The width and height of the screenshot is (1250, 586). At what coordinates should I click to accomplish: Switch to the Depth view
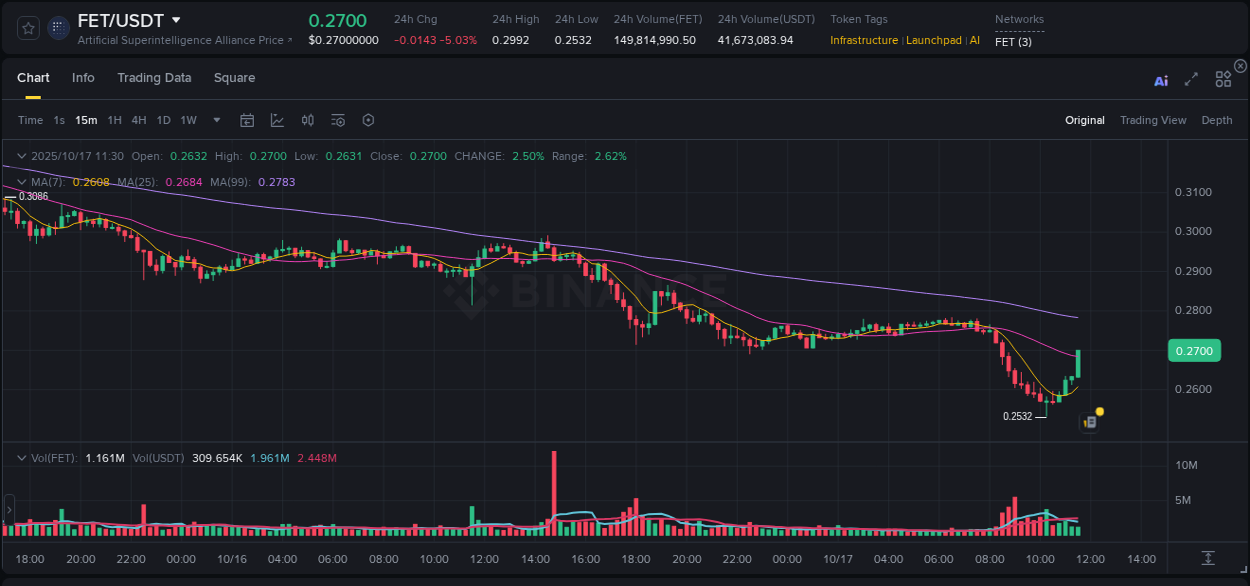pos(1217,120)
